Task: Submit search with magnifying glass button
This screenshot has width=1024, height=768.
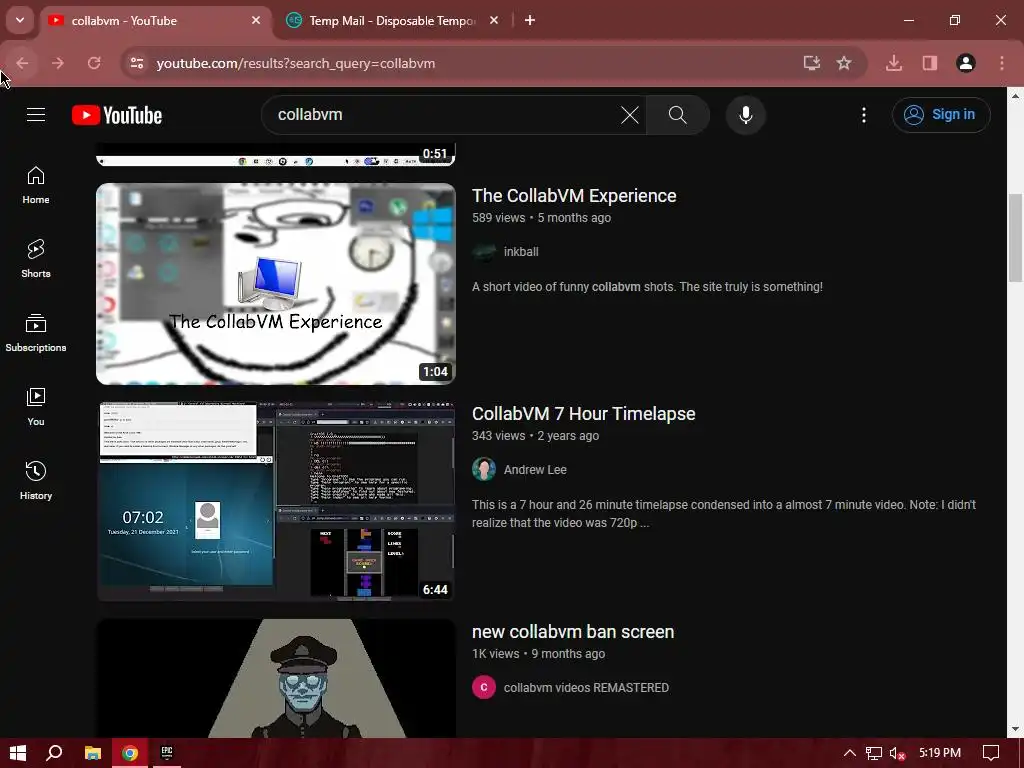Action: click(677, 115)
